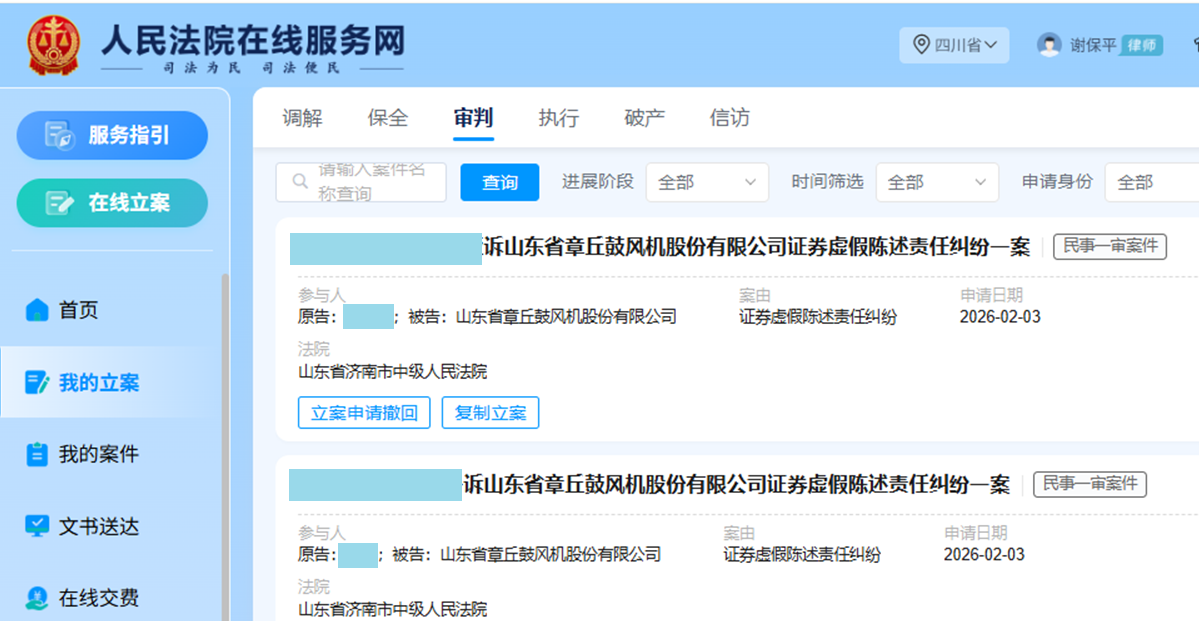
Task: Click the case name search field
Action: click(x=361, y=182)
